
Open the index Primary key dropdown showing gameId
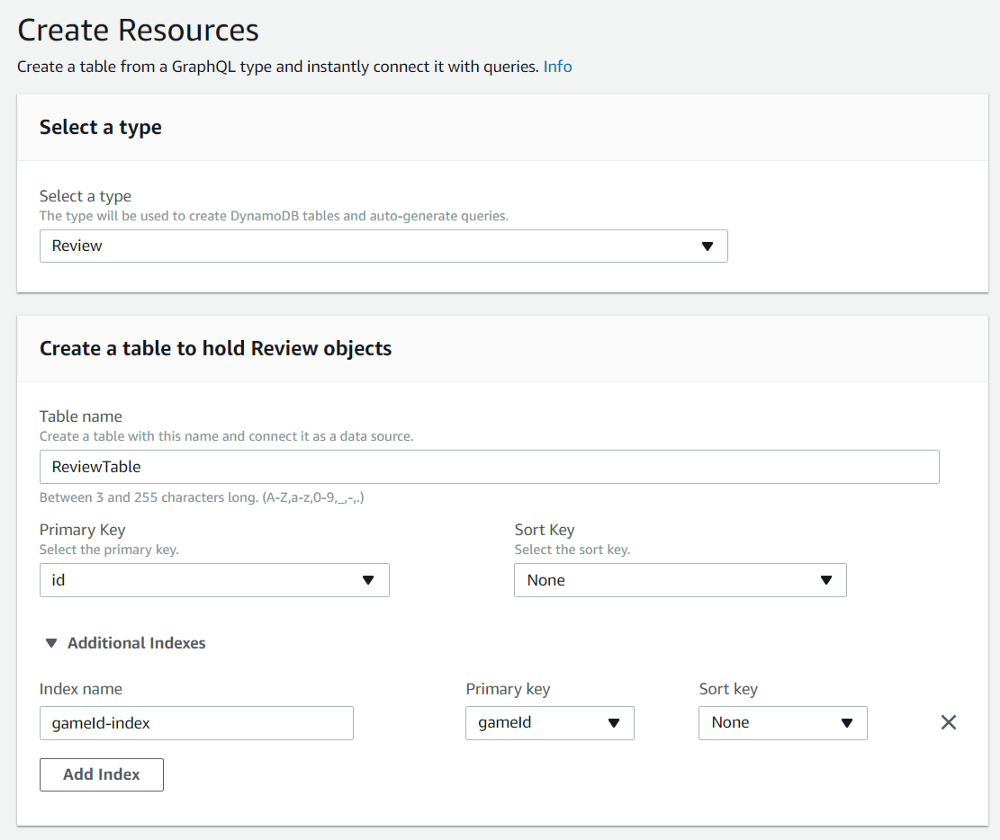(x=549, y=723)
